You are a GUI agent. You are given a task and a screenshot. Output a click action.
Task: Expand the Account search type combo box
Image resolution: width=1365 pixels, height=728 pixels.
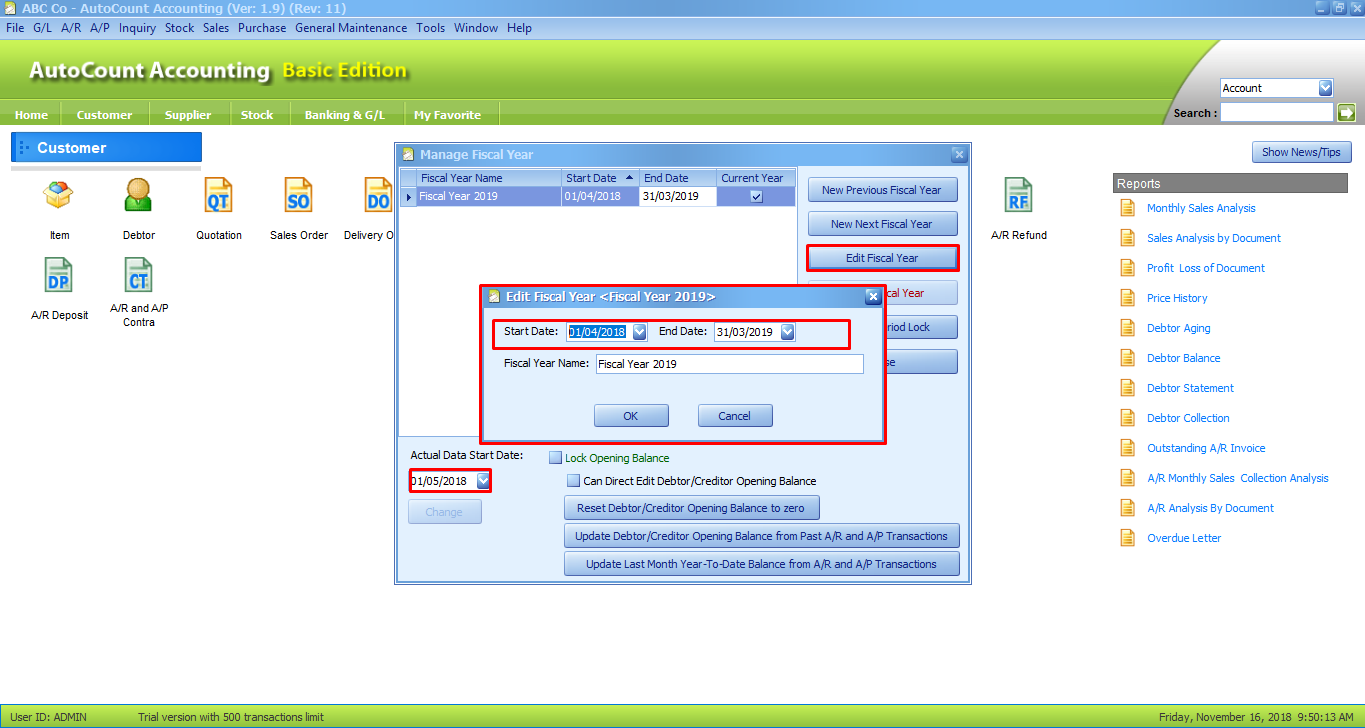pyautogui.click(x=1326, y=88)
